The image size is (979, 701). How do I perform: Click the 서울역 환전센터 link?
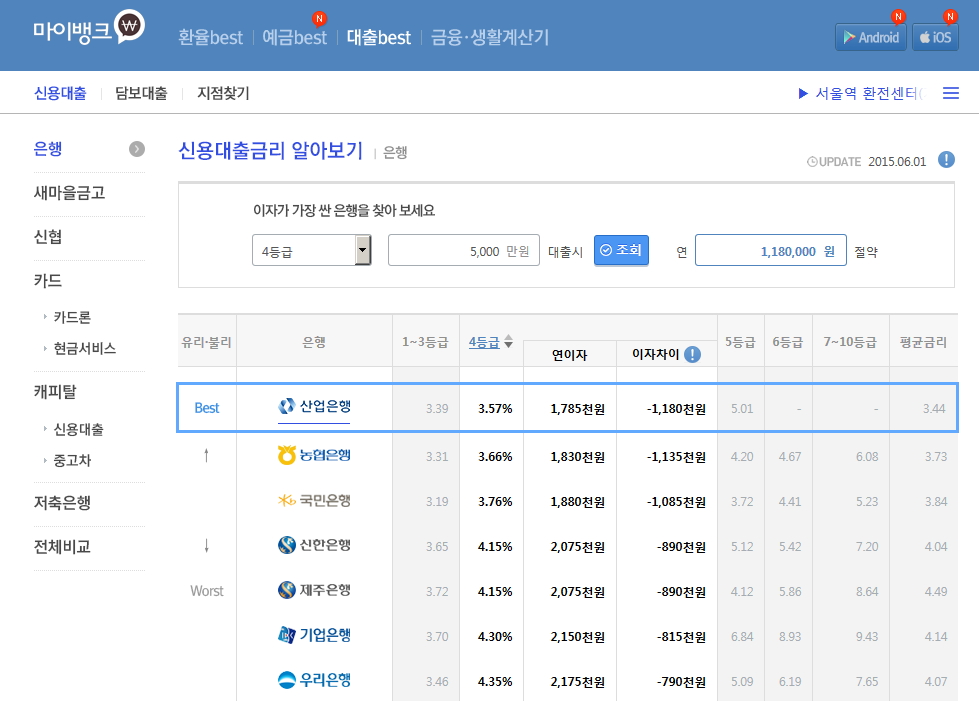tap(866, 94)
